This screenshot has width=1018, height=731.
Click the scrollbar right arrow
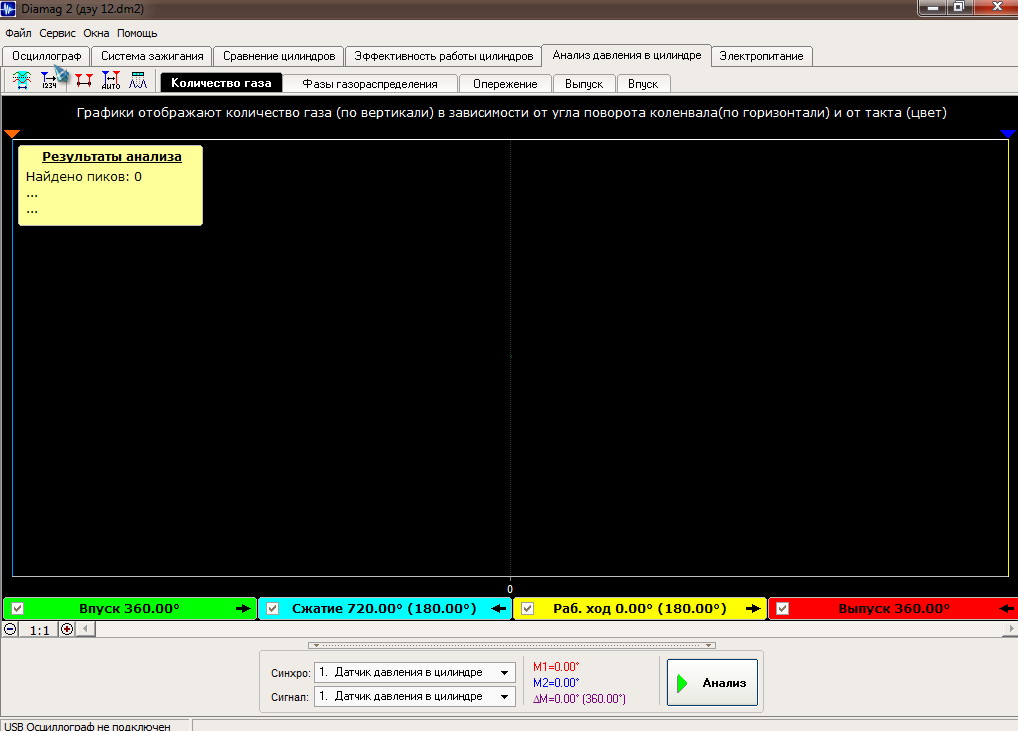coord(1011,628)
